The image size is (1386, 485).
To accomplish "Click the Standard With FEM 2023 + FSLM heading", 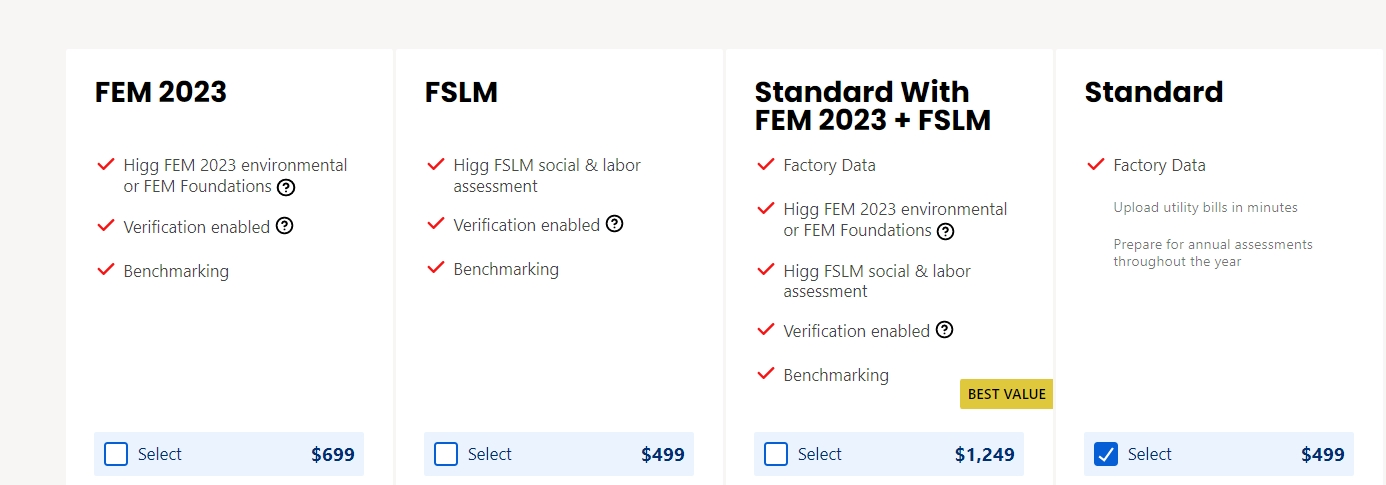I will [x=872, y=106].
